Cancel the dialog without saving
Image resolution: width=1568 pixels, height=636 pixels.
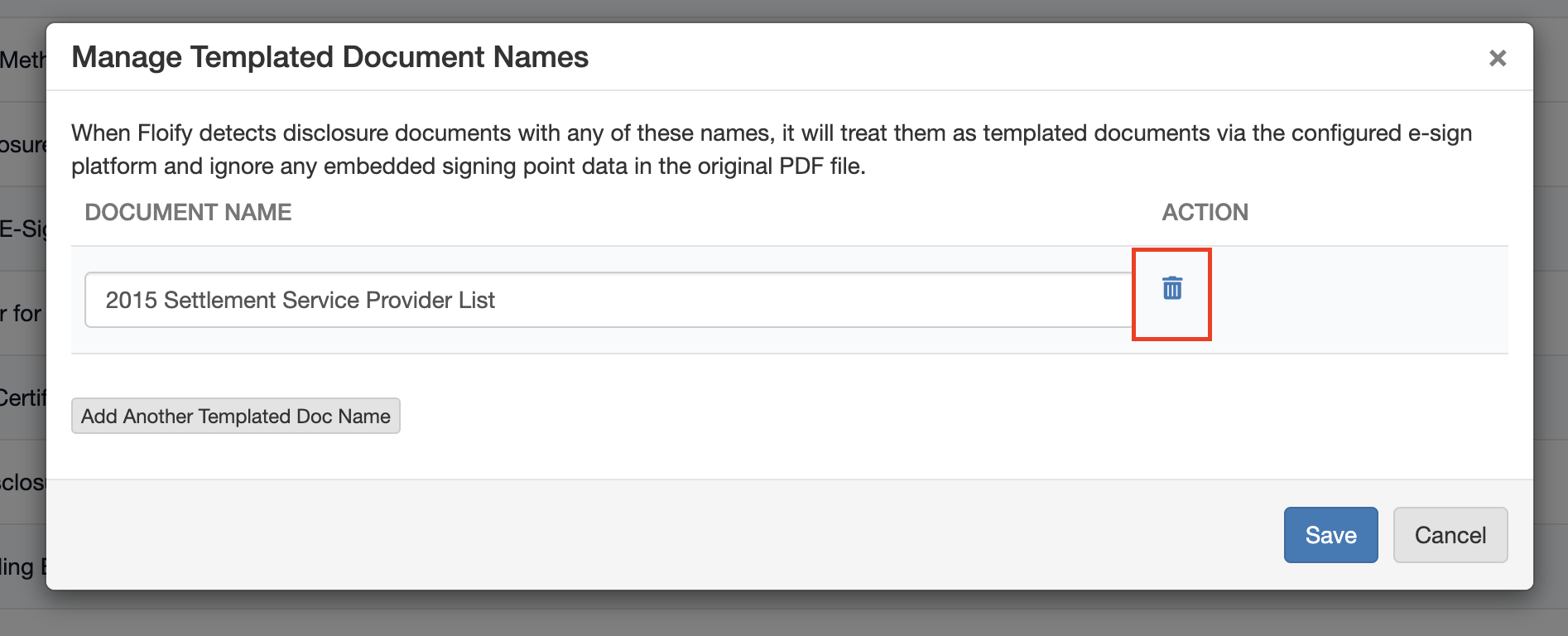[x=1450, y=535]
